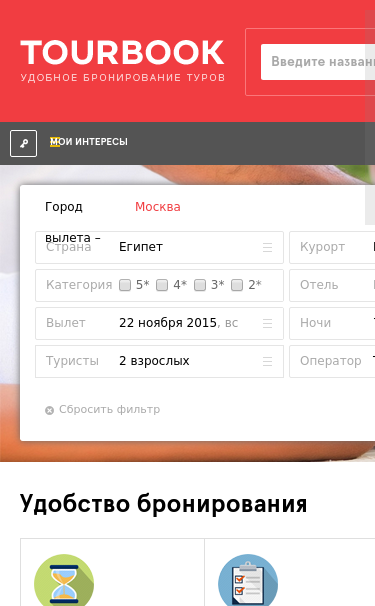This screenshot has width=375, height=606.
Task: Click the list icon in Туристы field
Action: click(x=268, y=361)
